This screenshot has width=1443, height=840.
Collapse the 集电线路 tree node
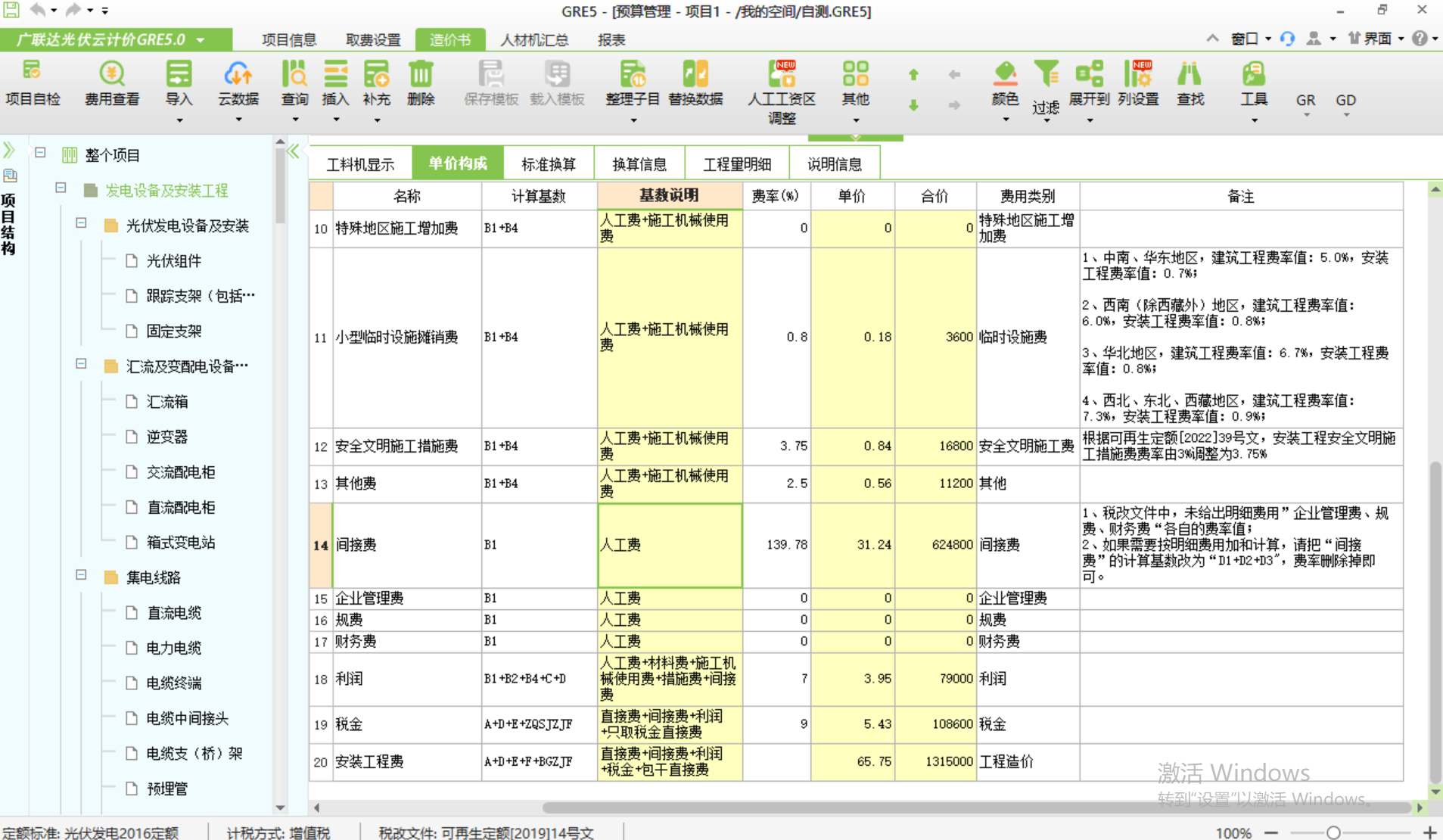(x=82, y=577)
